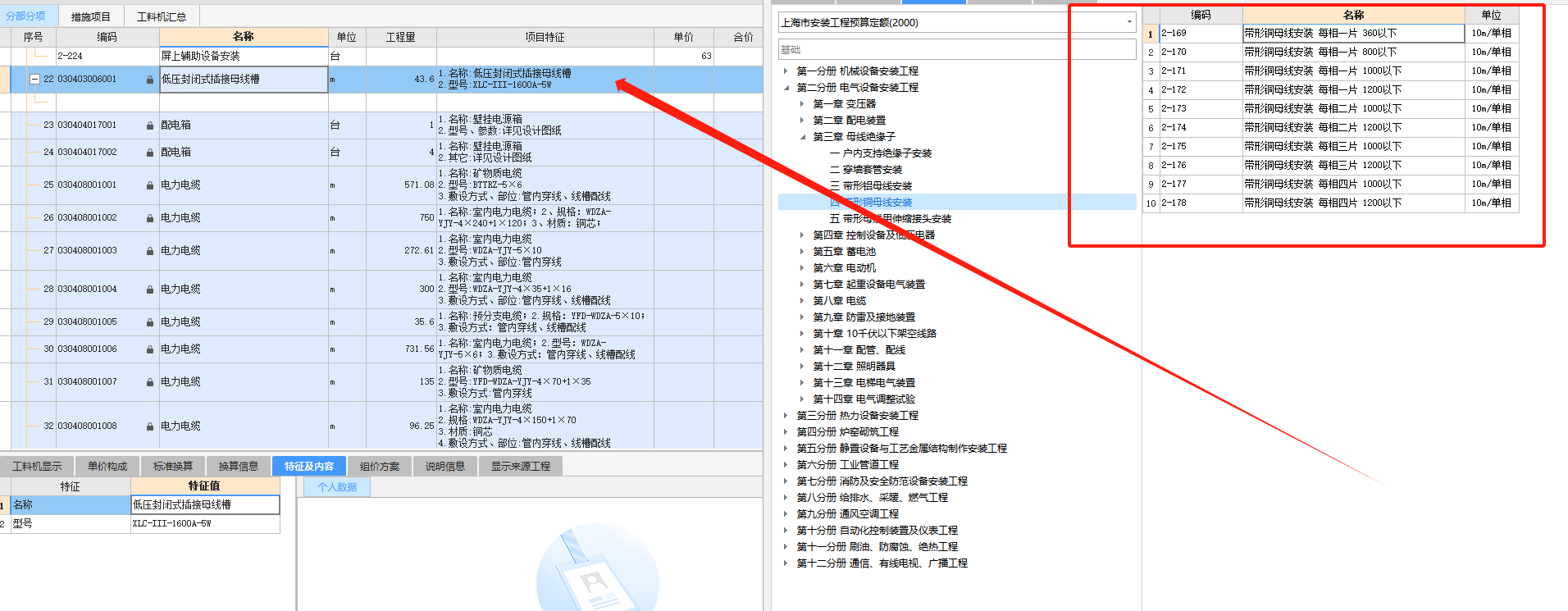Click lock icon on row 030408001003
The height and width of the screenshot is (611, 1568).
150,251
